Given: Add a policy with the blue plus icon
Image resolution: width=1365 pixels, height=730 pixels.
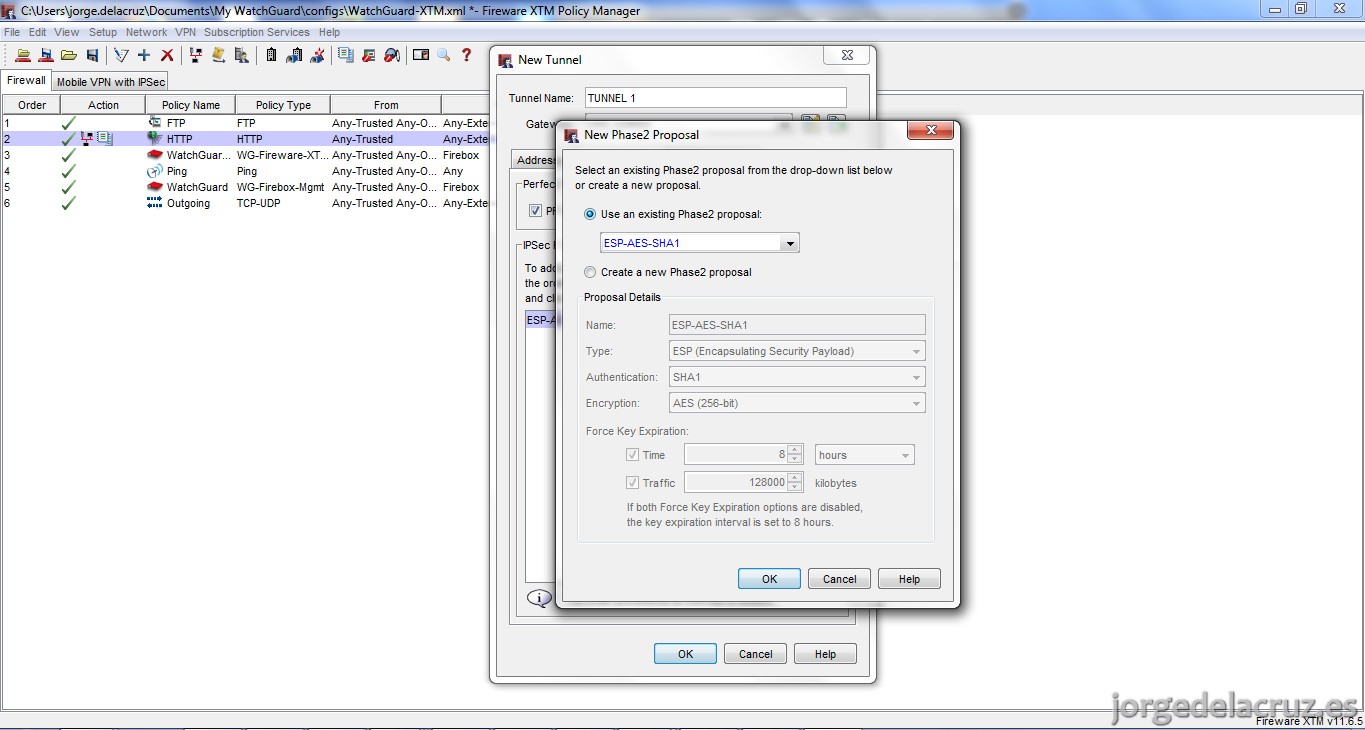Looking at the screenshot, I should click(144, 56).
